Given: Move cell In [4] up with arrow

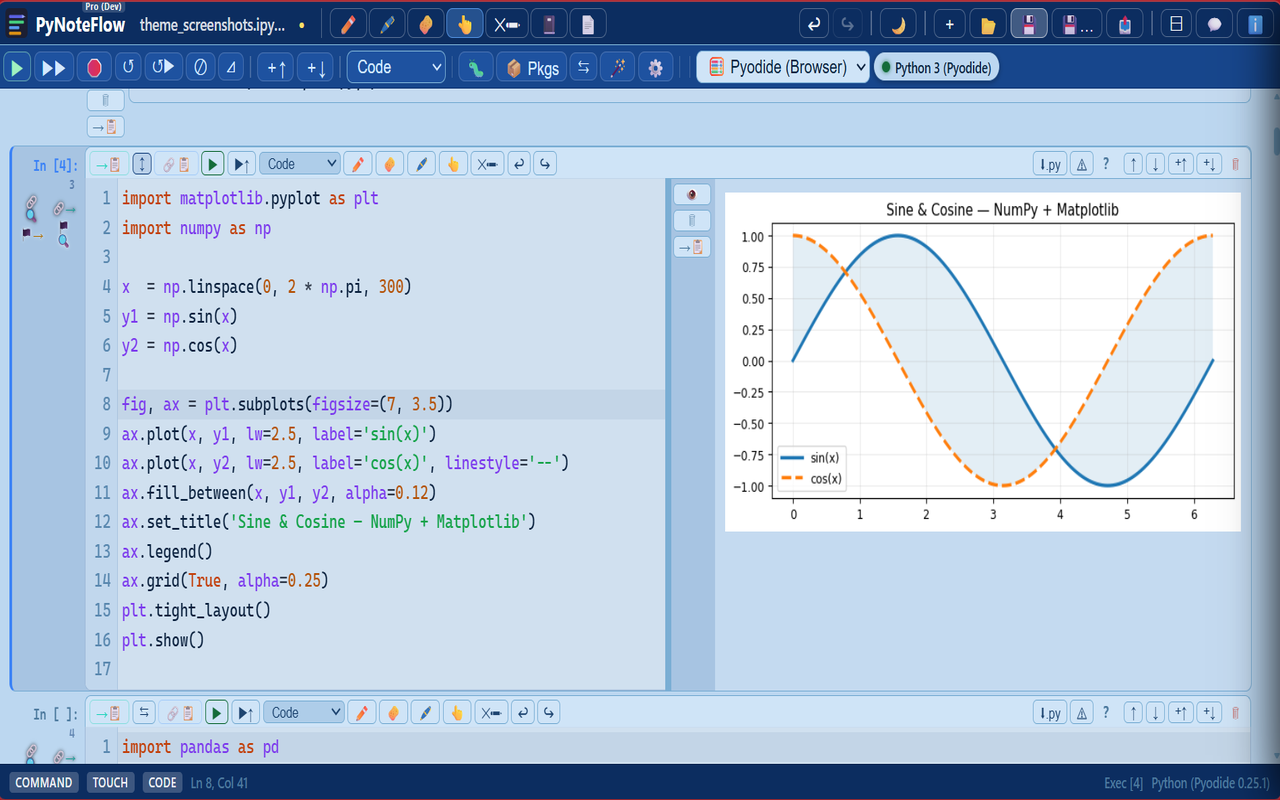Looking at the screenshot, I should coord(1133,164).
